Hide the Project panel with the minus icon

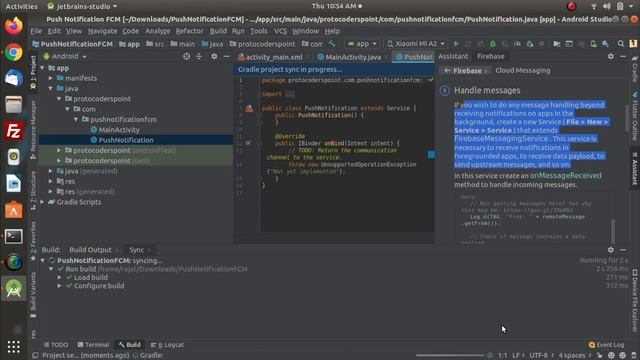[x=226, y=56]
